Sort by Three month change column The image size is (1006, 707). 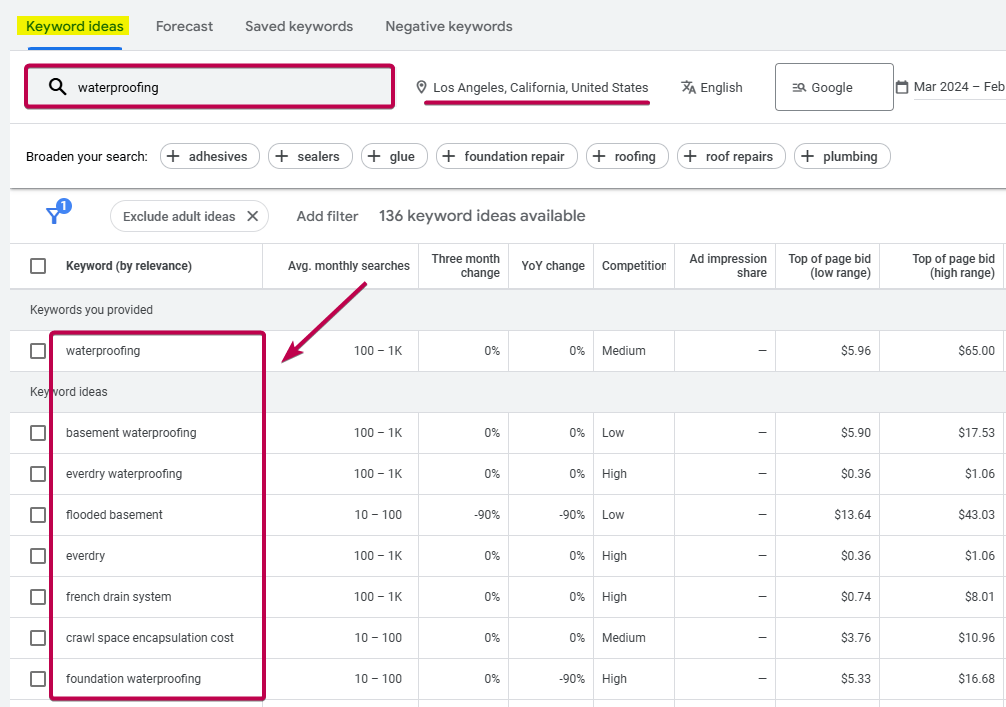pyautogui.click(x=465, y=266)
